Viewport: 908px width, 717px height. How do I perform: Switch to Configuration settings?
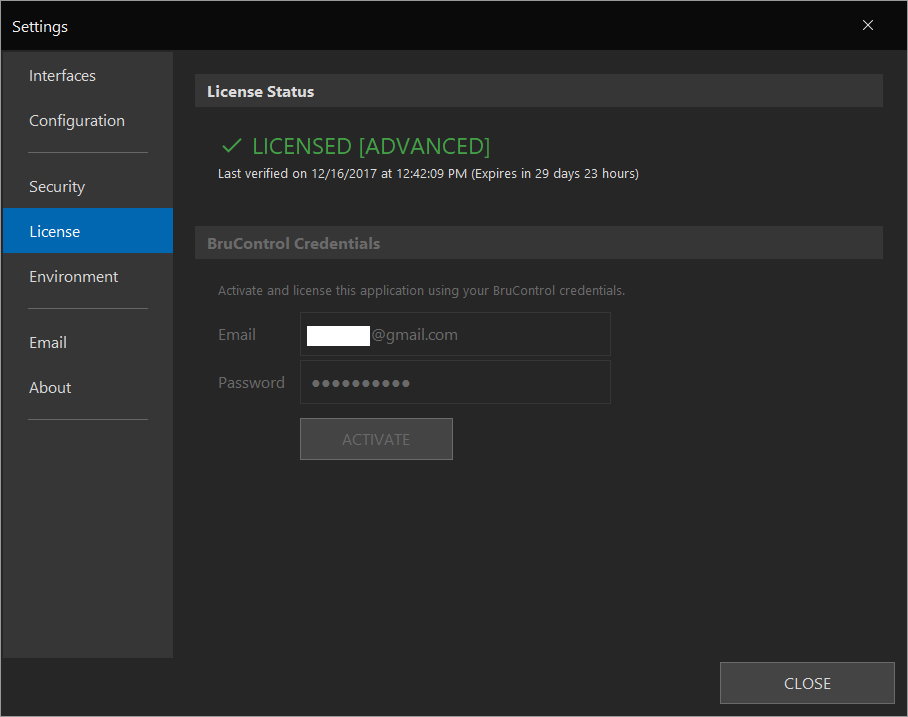point(87,120)
